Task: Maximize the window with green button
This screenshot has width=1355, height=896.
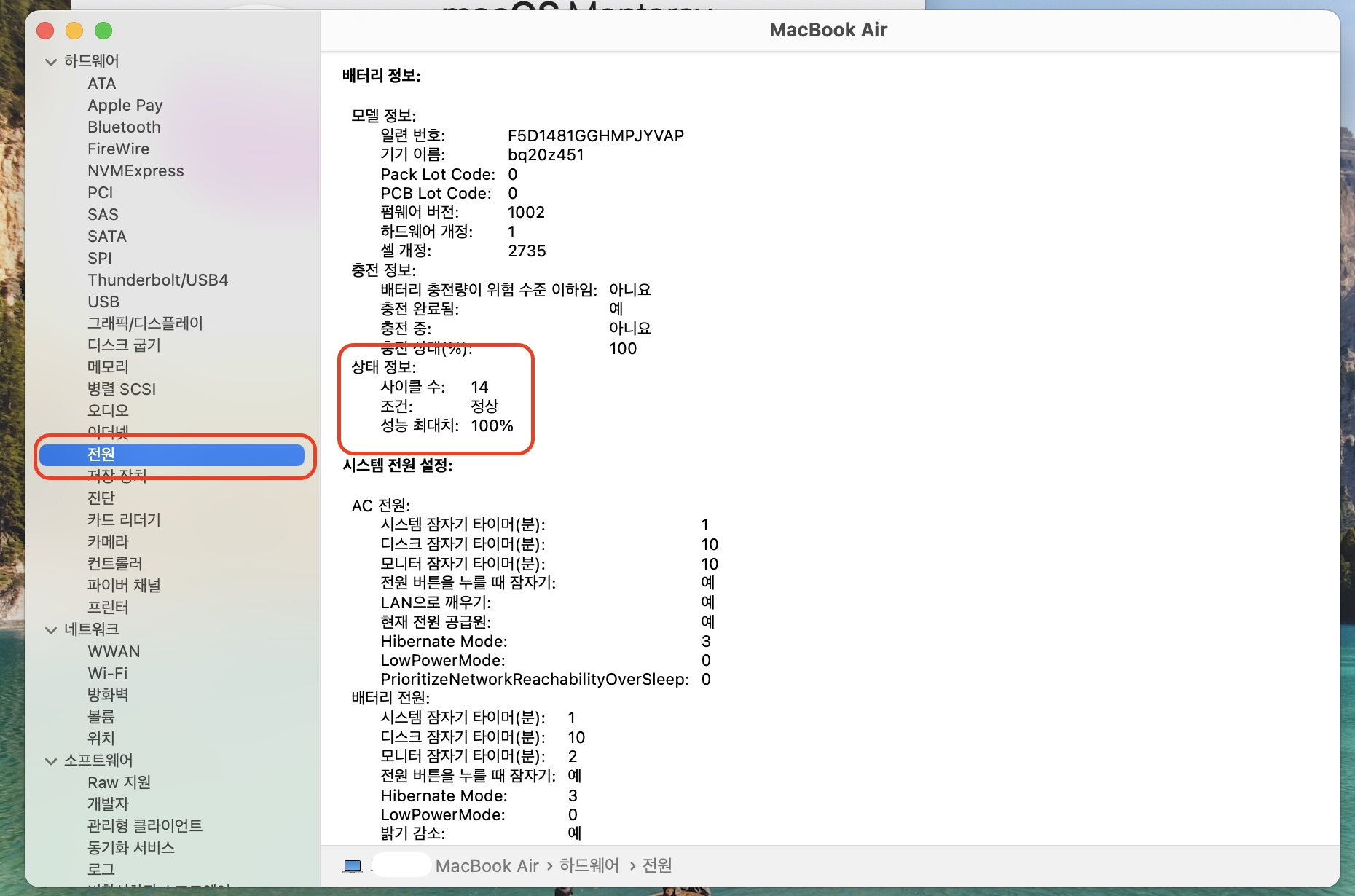Action: 103,31
